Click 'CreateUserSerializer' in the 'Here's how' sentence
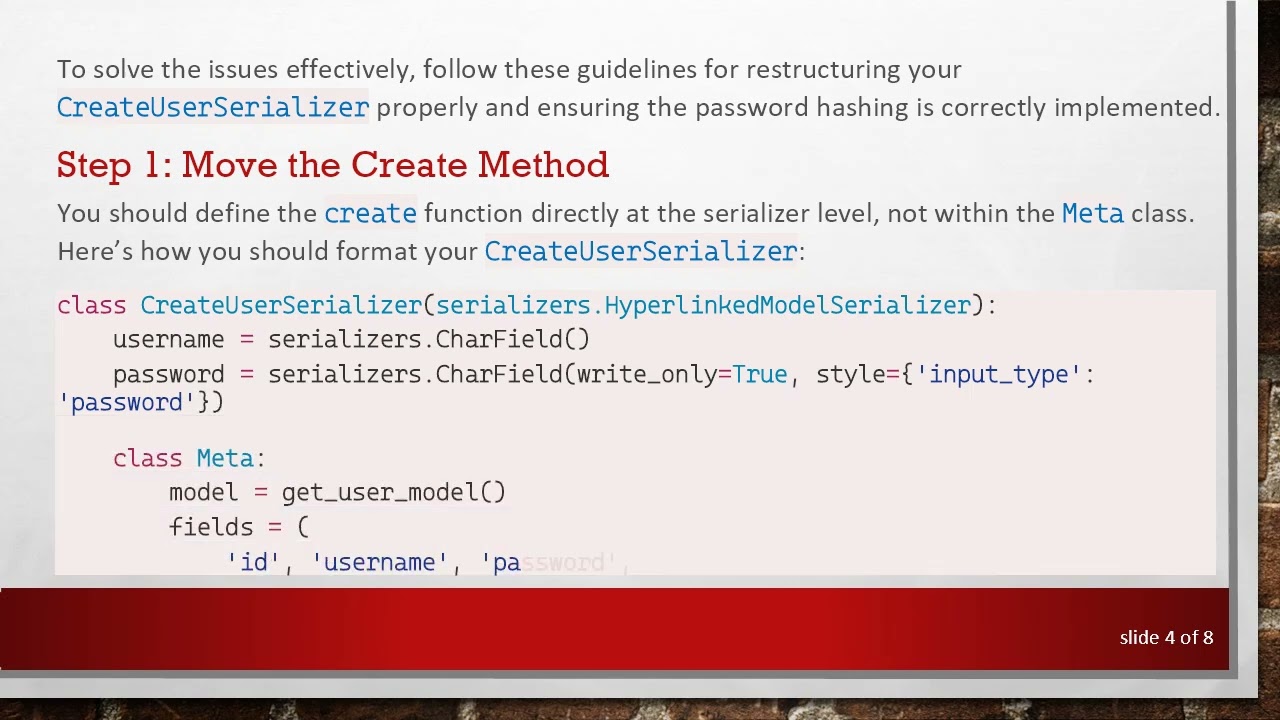This screenshot has width=1280, height=720. [x=641, y=251]
